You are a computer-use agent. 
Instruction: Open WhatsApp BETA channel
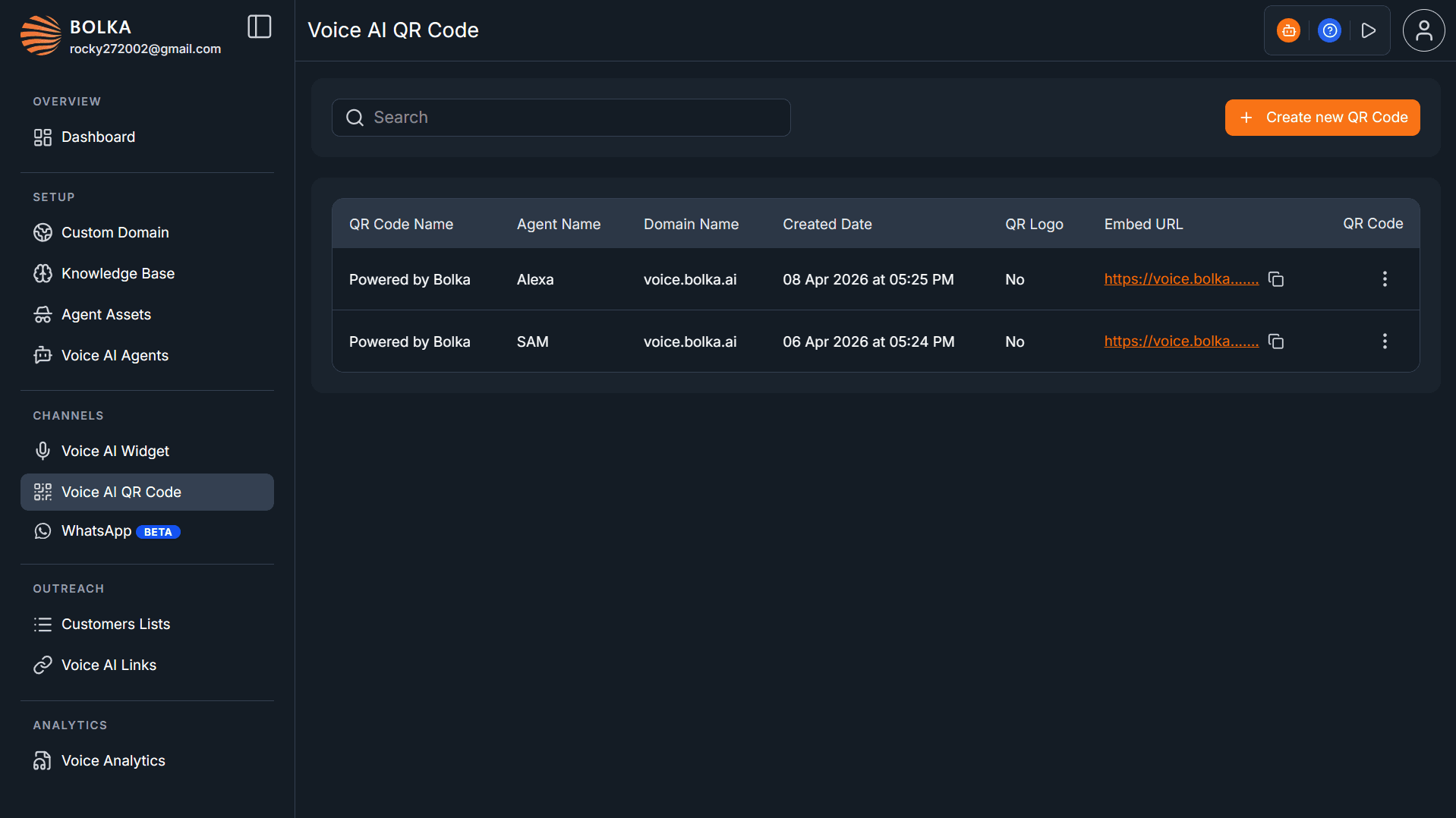147,531
